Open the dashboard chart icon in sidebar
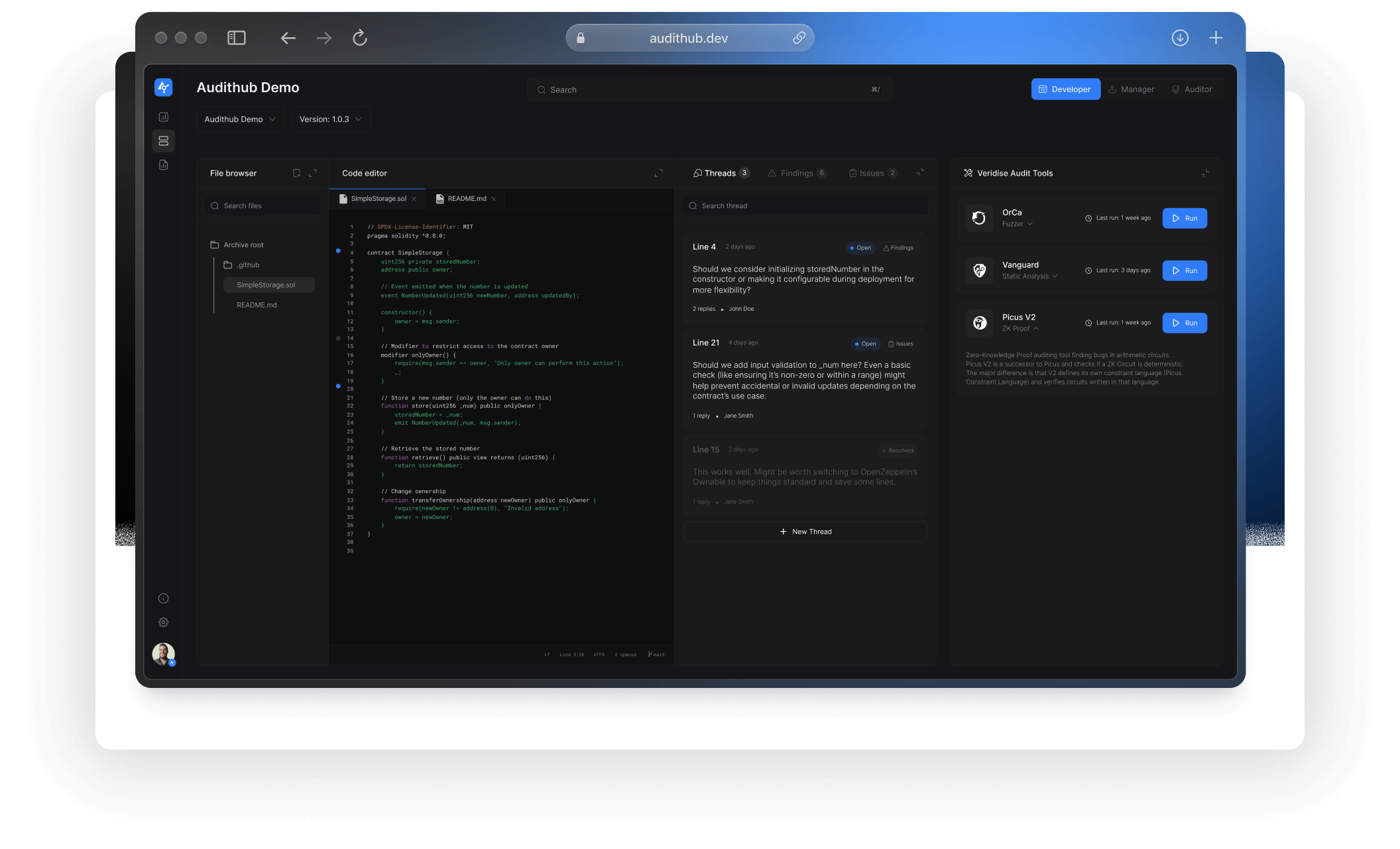 (x=163, y=117)
